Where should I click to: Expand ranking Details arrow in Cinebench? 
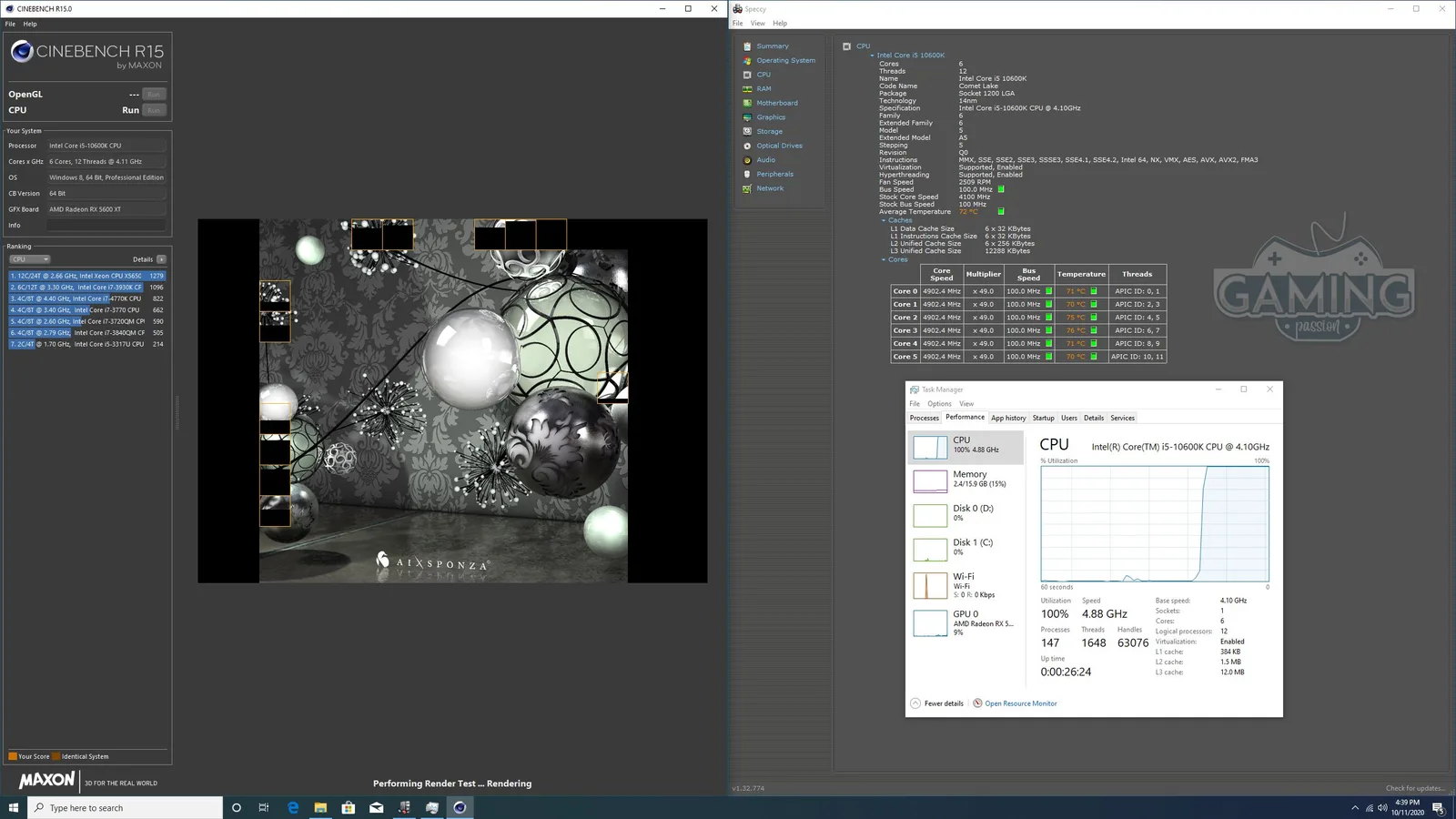click(161, 259)
